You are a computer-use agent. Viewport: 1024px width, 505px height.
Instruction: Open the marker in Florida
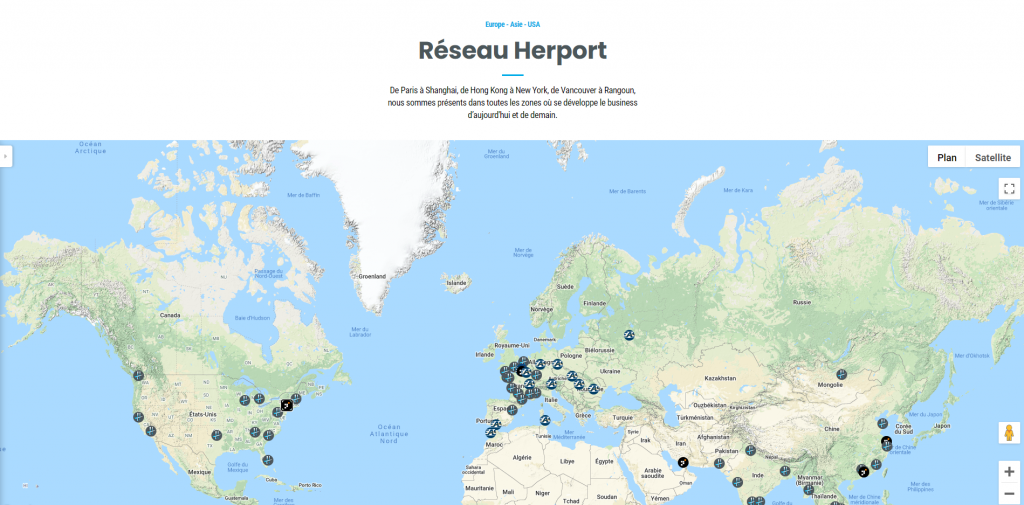(x=267, y=460)
